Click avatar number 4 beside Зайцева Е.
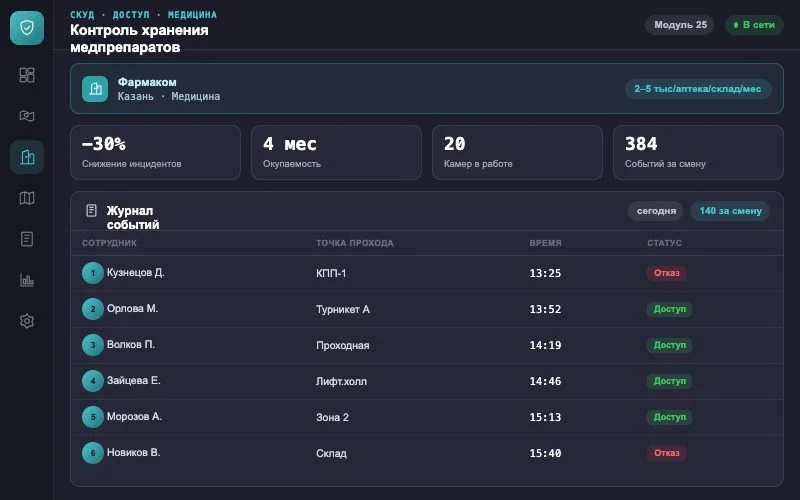This screenshot has width=800, height=500. pyautogui.click(x=93, y=381)
